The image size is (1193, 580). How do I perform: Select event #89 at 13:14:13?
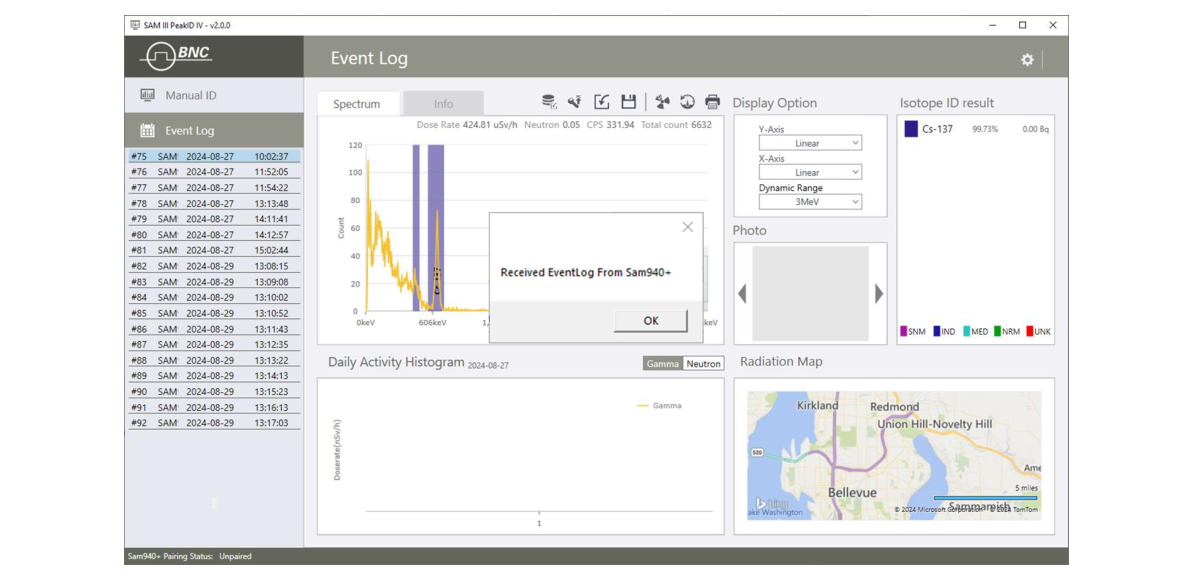[x=214, y=375]
